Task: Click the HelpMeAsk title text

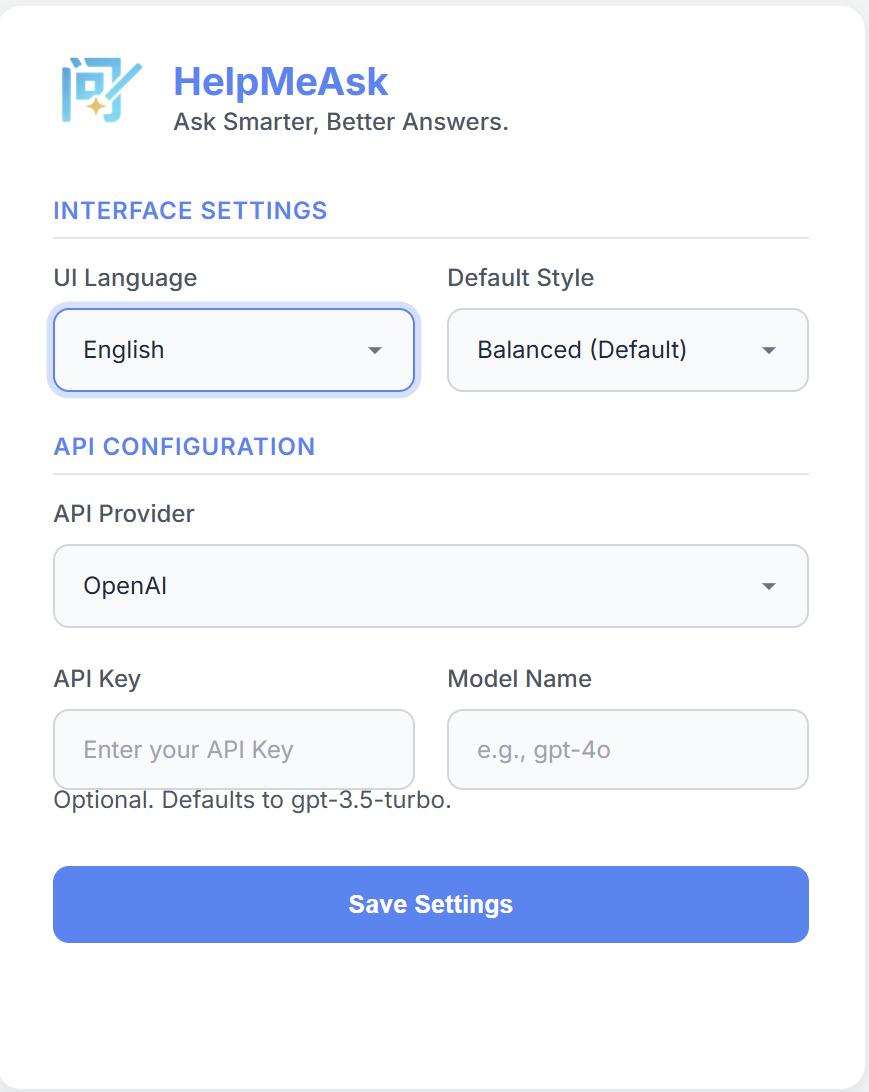Action: click(281, 81)
